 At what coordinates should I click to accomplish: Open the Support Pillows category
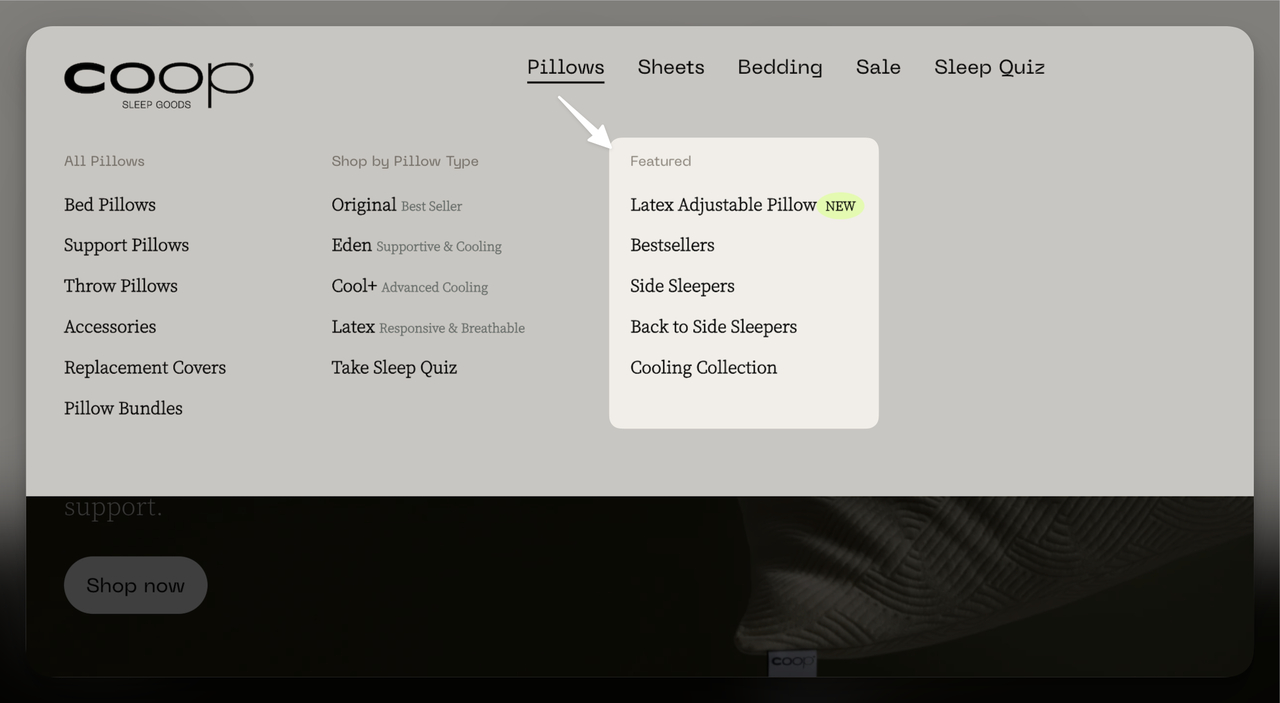tap(126, 245)
